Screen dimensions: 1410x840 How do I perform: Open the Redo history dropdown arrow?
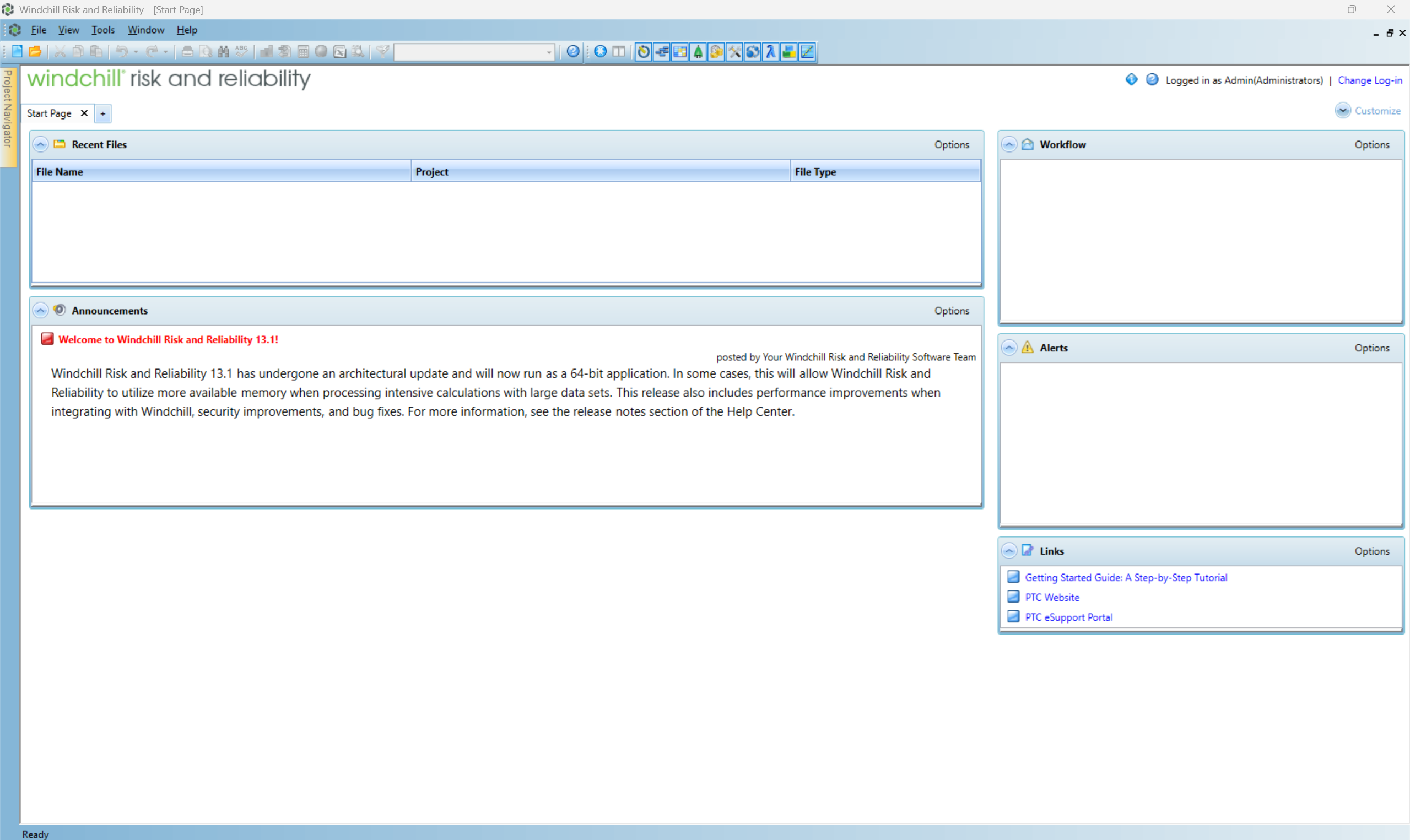point(166,52)
